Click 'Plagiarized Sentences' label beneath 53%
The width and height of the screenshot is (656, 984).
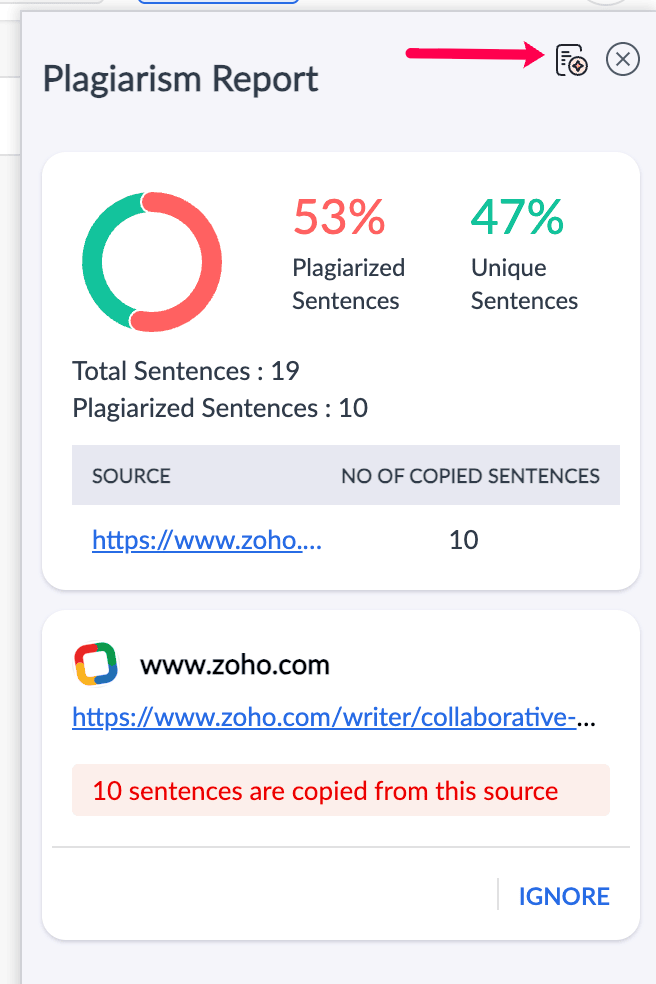point(348,284)
